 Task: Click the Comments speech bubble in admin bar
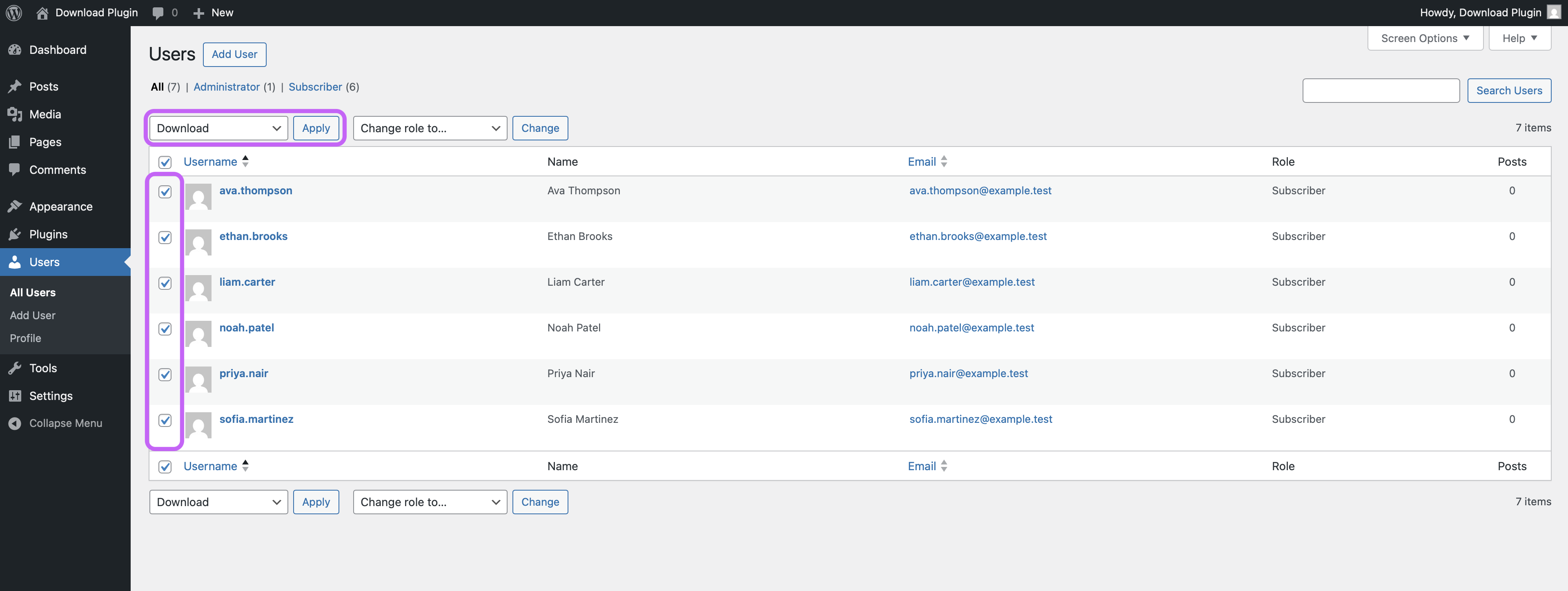click(x=158, y=12)
